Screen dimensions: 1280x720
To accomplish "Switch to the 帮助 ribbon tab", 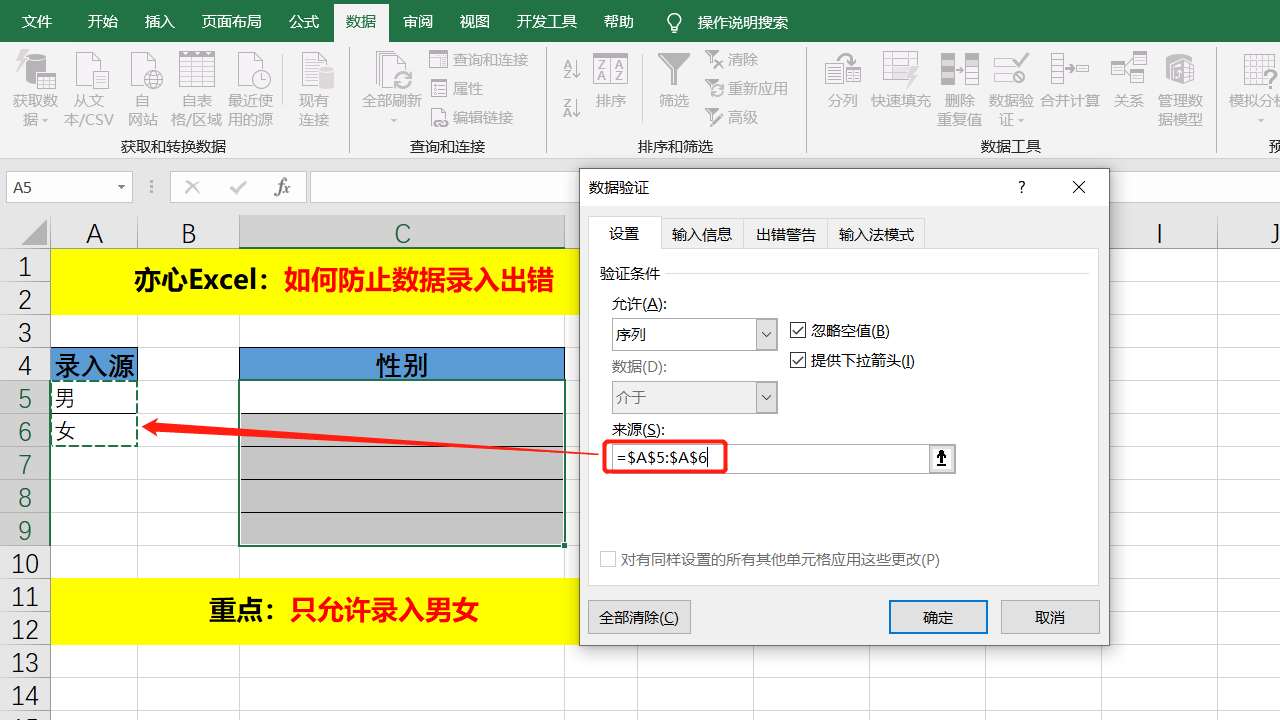I will click(619, 22).
